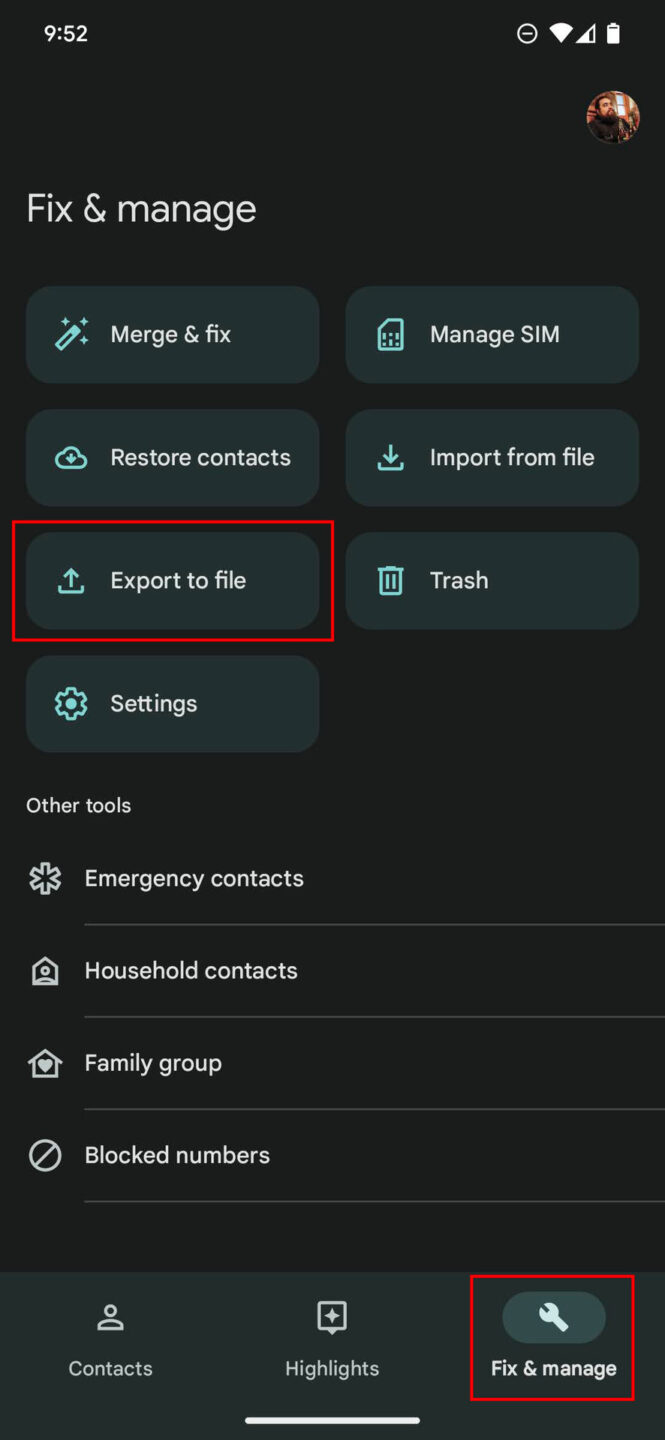Click the Emergency contacts star-of-life icon
Viewport: 665px width, 1440px height.
point(45,878)
